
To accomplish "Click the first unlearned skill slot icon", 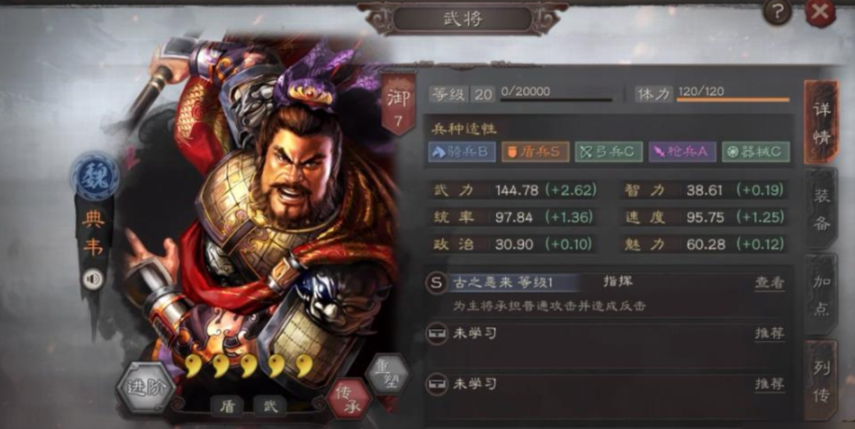I will 436,333.
